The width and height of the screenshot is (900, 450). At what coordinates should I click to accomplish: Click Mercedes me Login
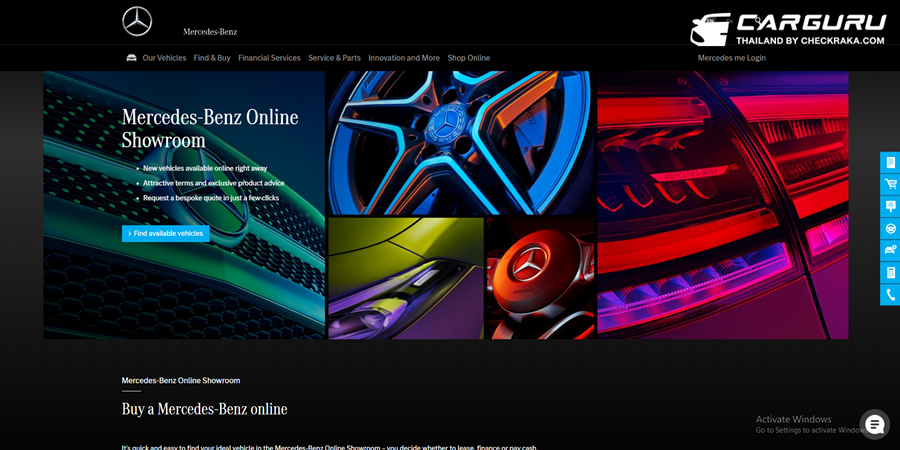(x=731, y=58)
